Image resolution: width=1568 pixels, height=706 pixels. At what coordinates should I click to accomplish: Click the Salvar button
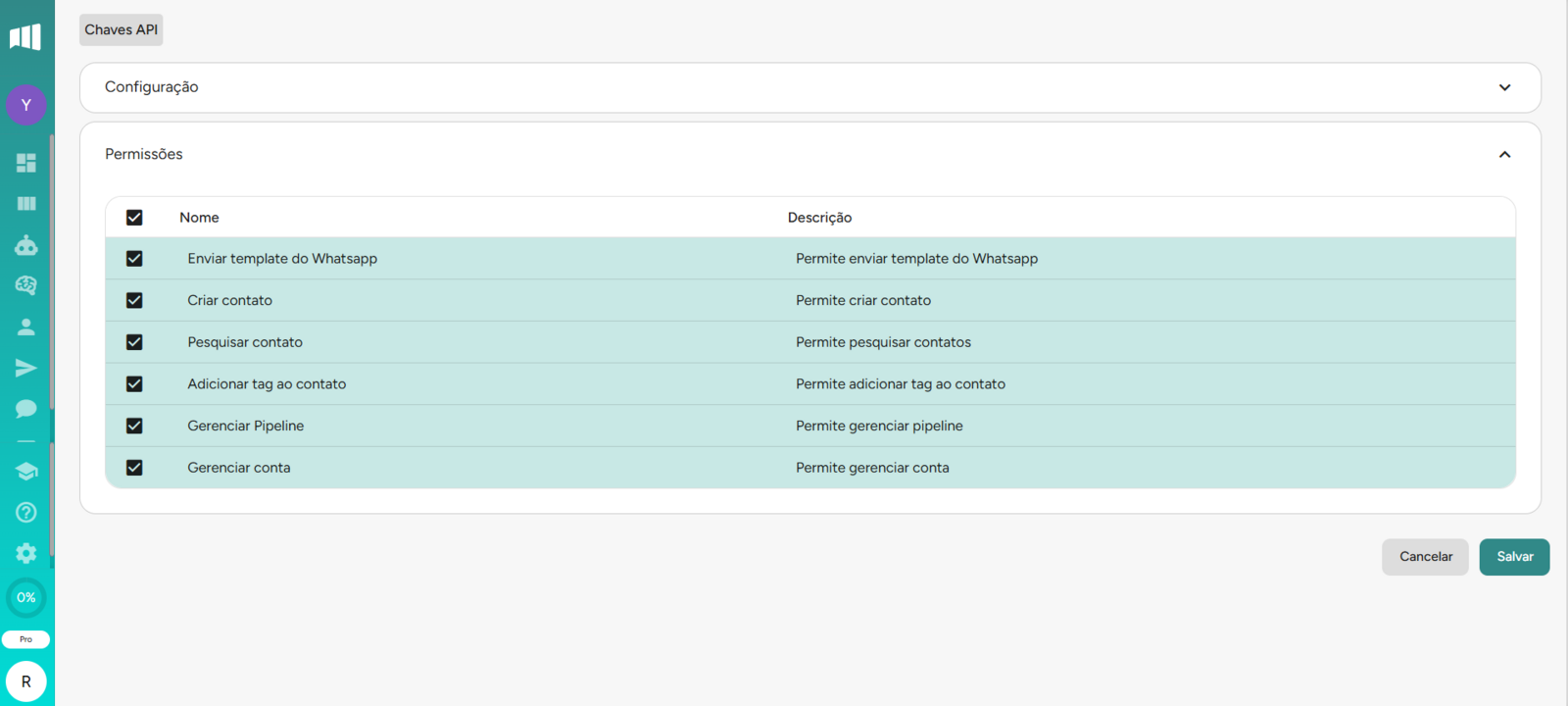pos(1514,557)
